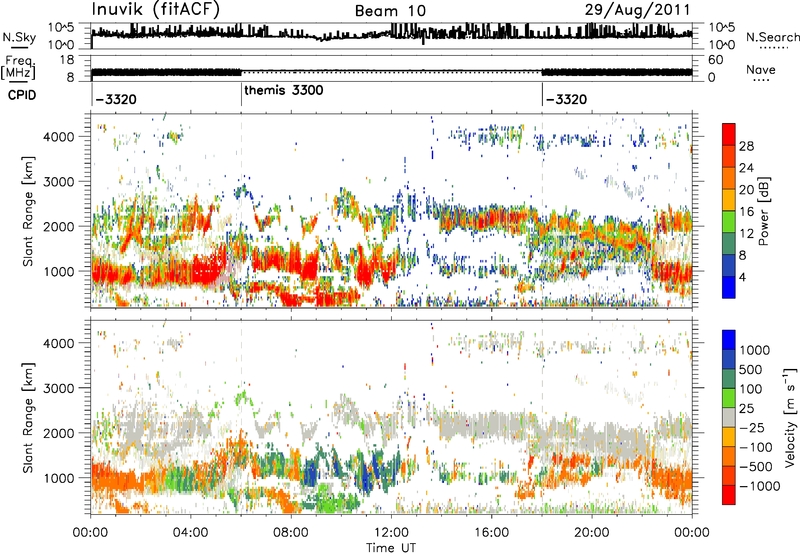The height and width of the screenshot is (554, 800).
Task: Click the "Slant Range [km]" label of velocity panel
Action: pos(28,417)
